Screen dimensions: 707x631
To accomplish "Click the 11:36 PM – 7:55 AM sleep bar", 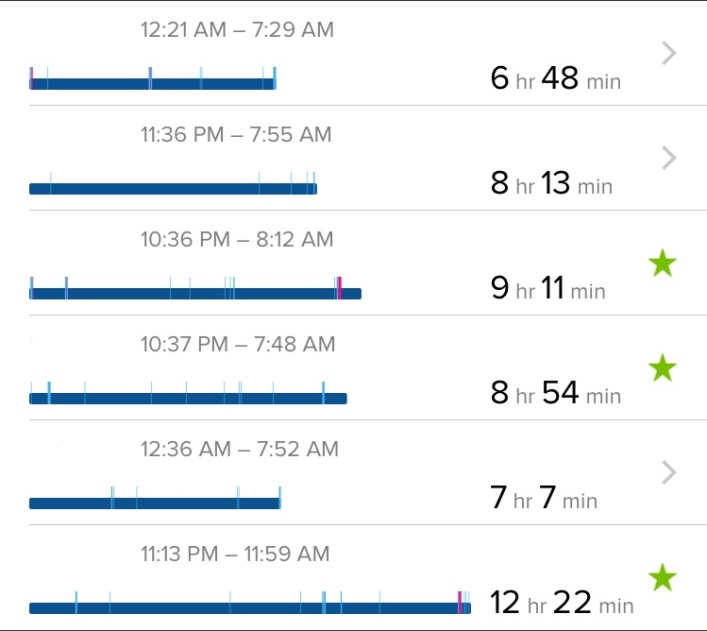I will pos(173,183).
